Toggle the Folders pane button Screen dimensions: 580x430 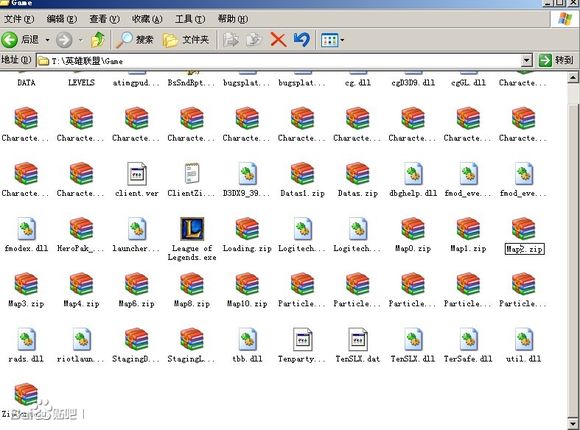point(186,40)
